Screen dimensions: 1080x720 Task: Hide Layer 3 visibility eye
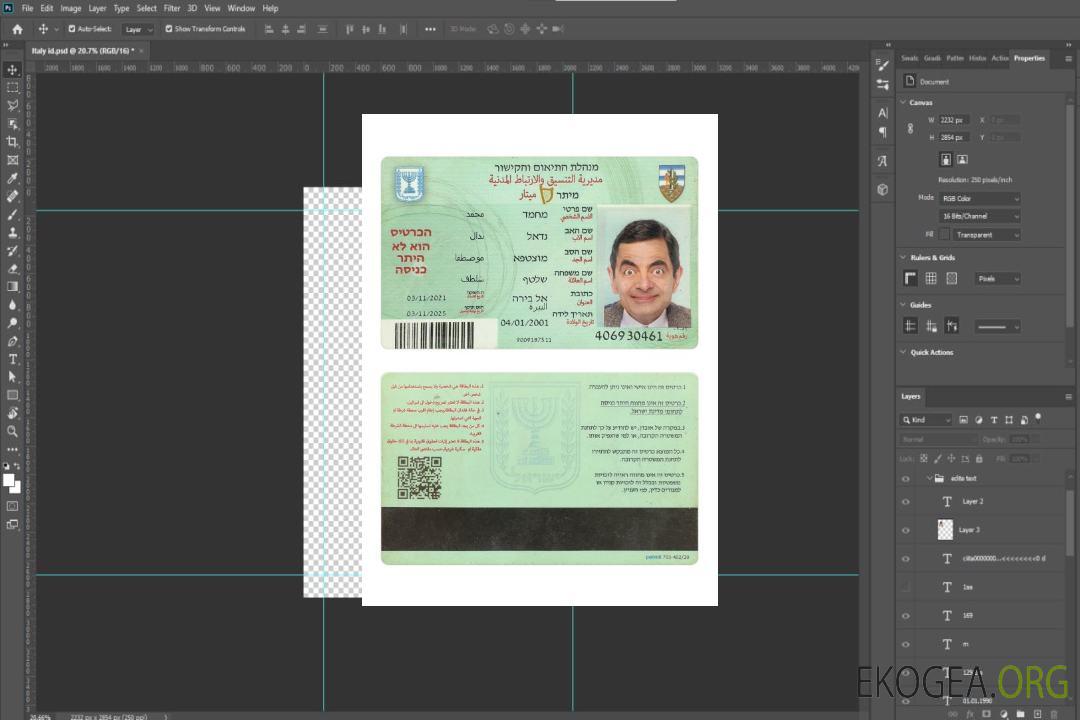pyautogui.click(x=906, y=531)
